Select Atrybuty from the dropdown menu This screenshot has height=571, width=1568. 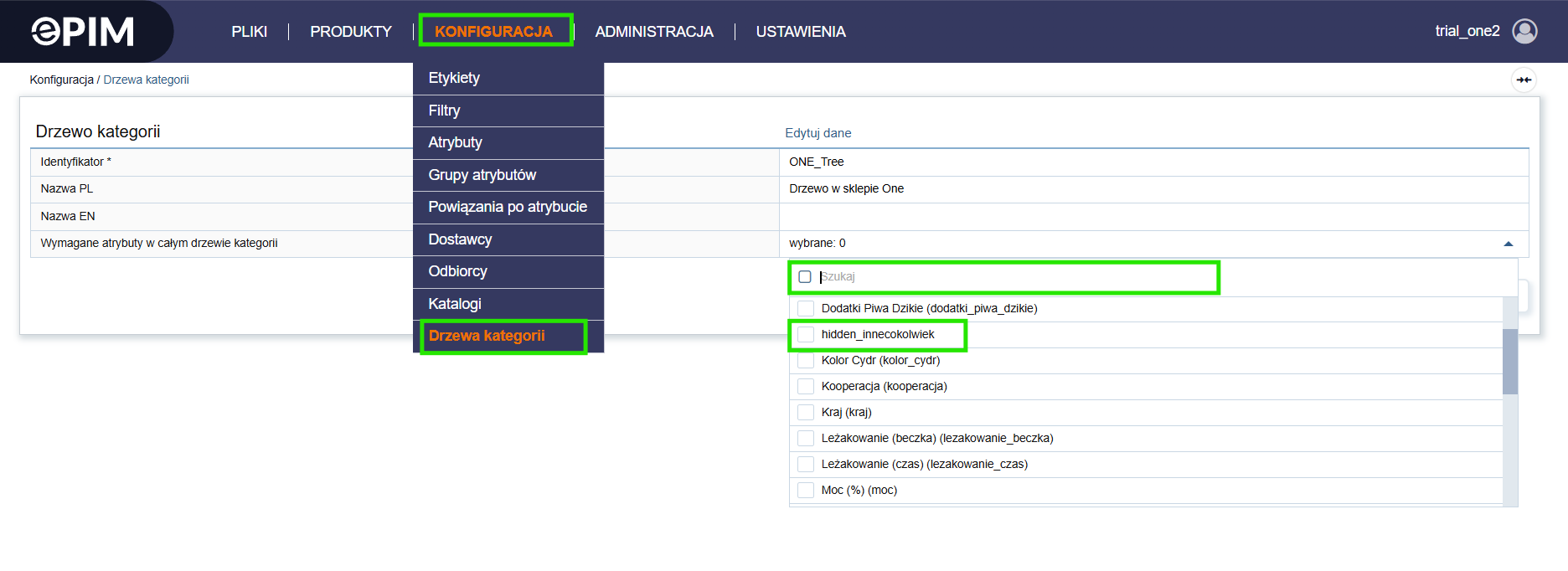[508, 142]
